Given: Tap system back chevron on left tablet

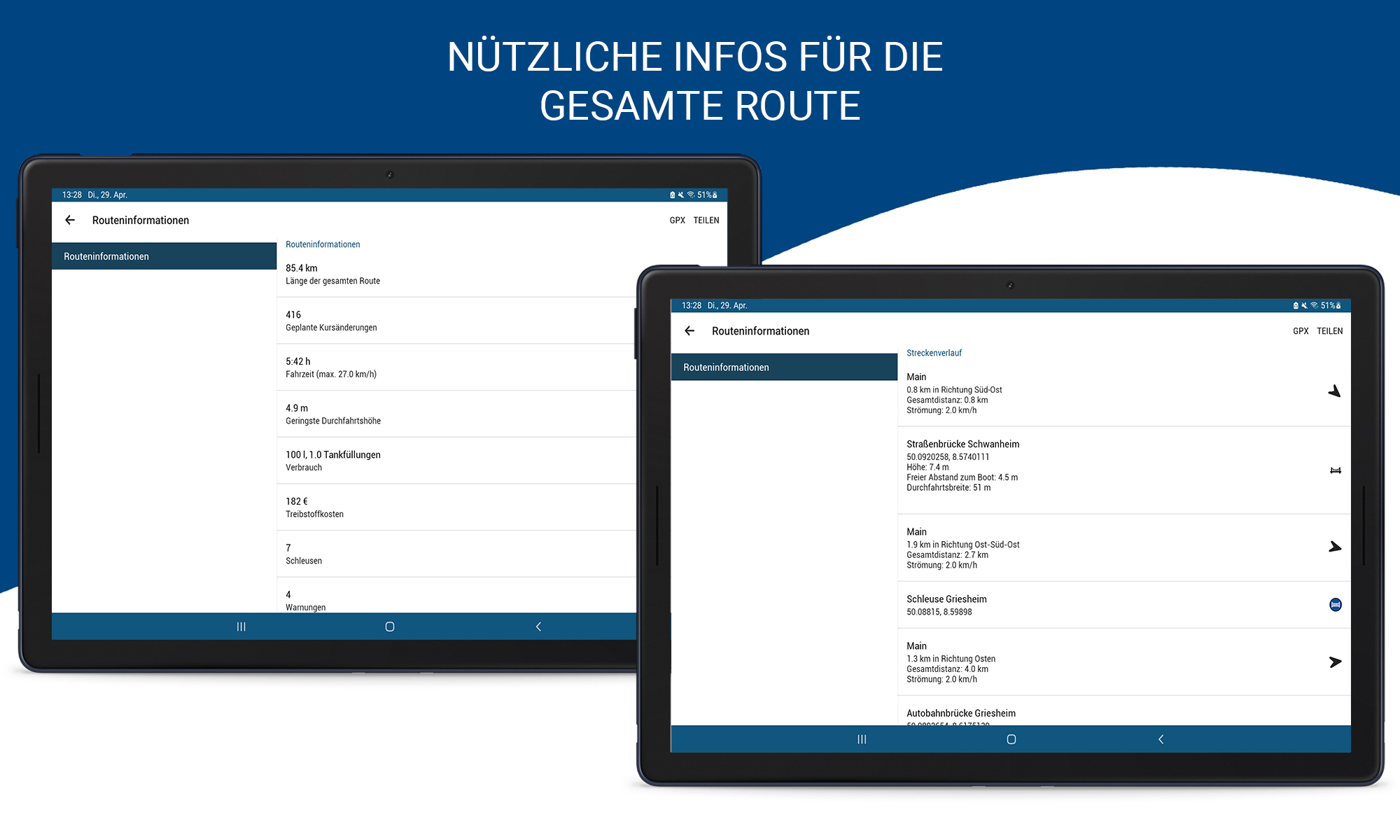Looking at the screenshot, I should [538, 626].
